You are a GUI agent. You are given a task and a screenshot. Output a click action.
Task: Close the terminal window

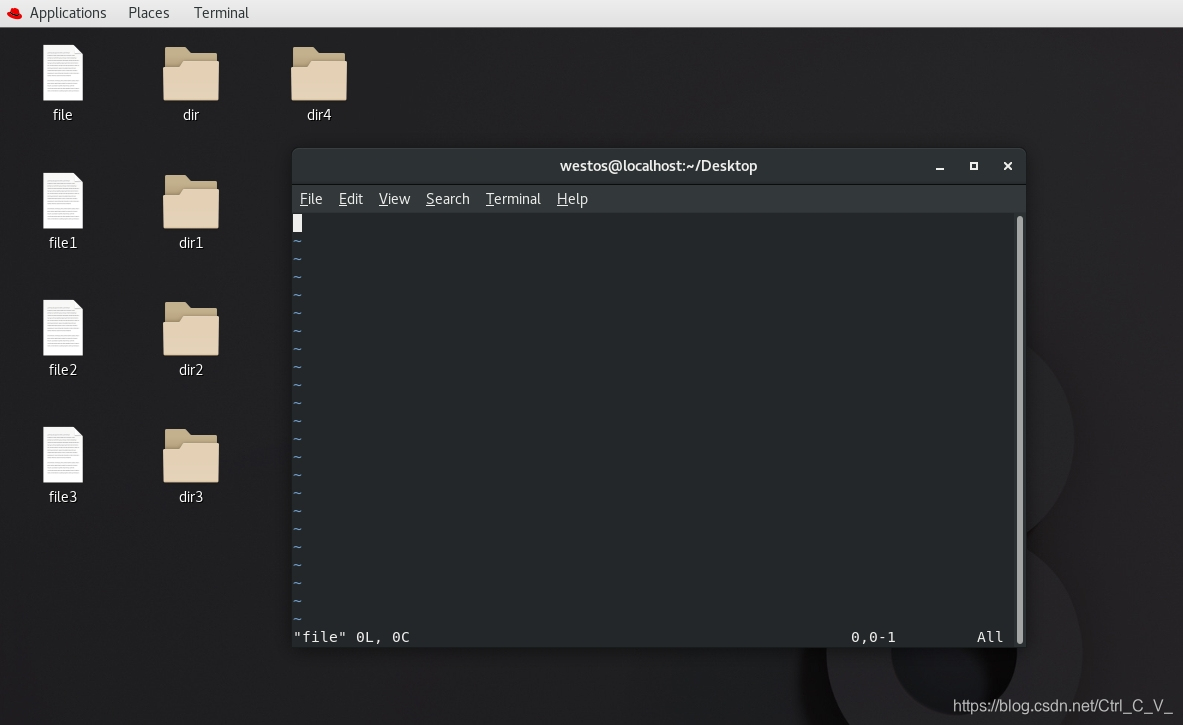point(1008,166)
